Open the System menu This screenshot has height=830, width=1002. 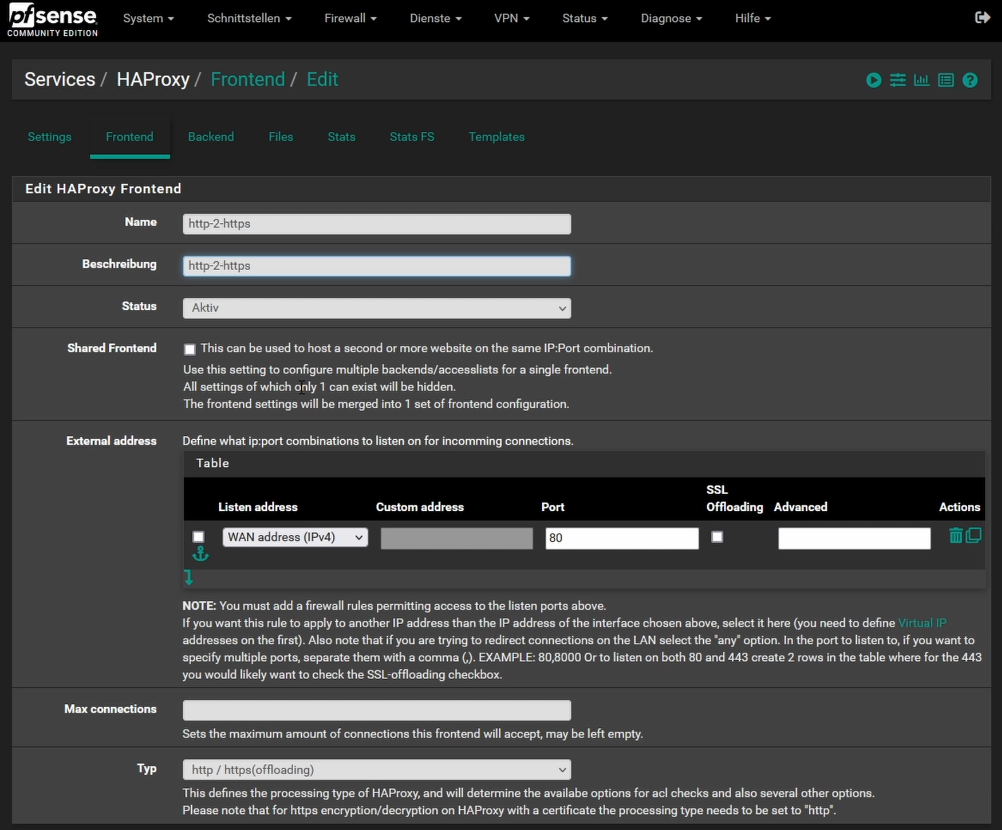tap(148, 18)
